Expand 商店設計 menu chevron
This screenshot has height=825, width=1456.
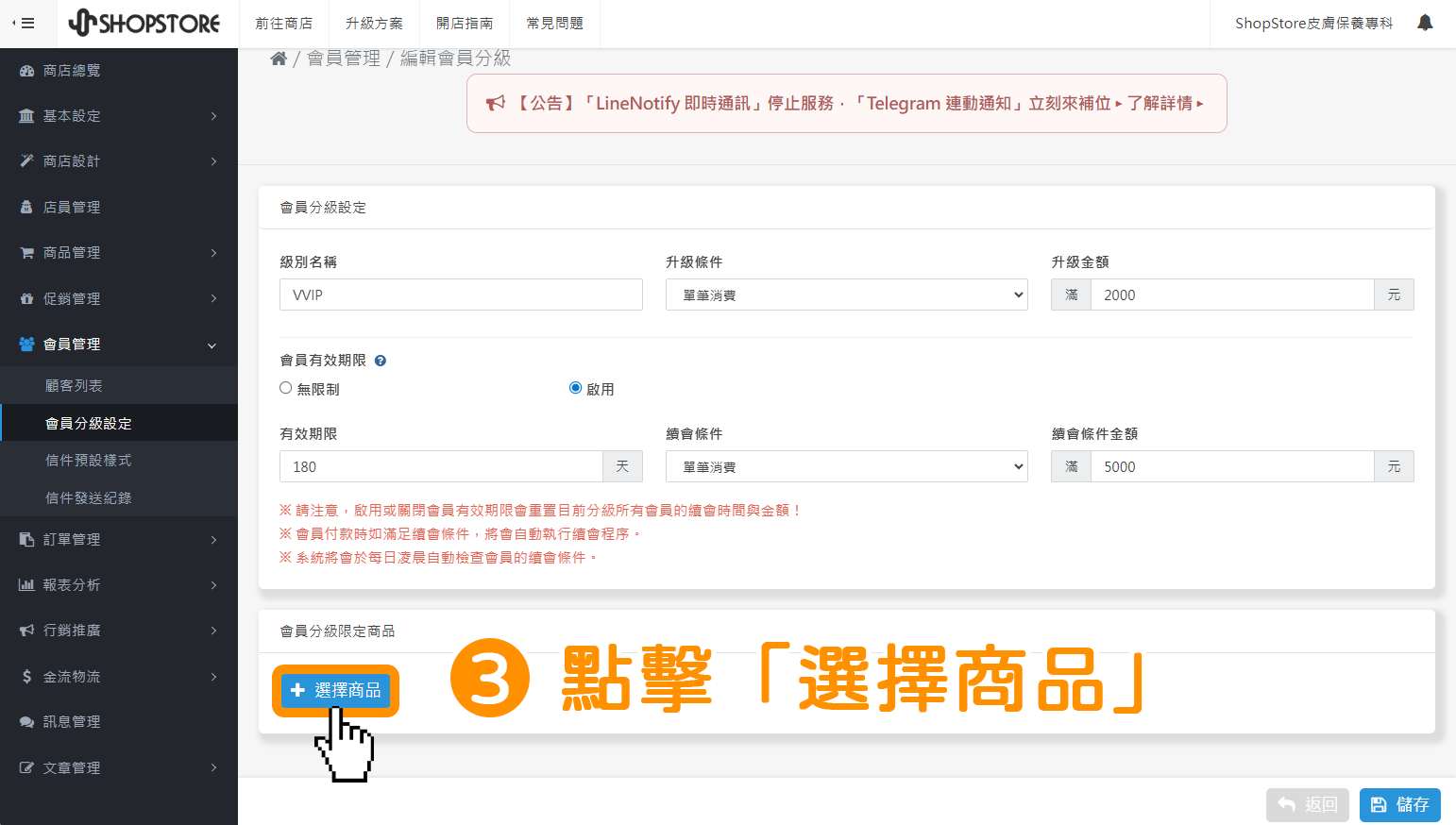[x=213, y=161]
